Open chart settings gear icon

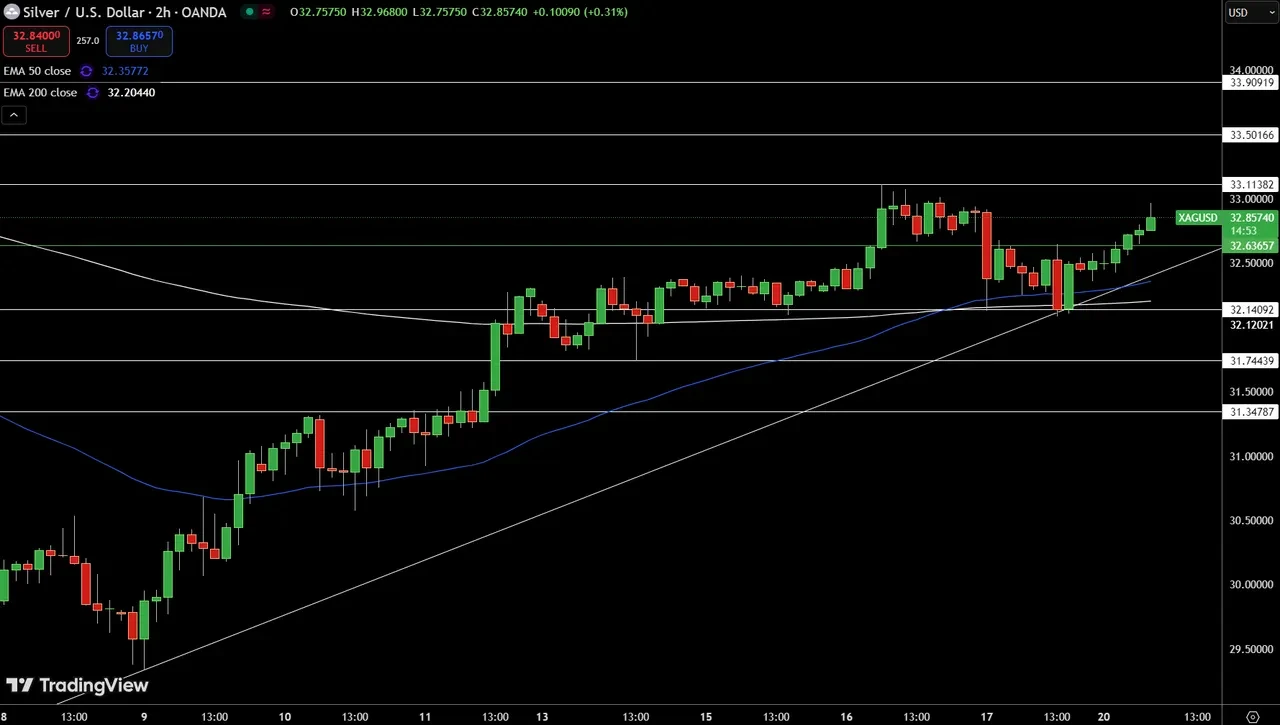(1252, 716)
